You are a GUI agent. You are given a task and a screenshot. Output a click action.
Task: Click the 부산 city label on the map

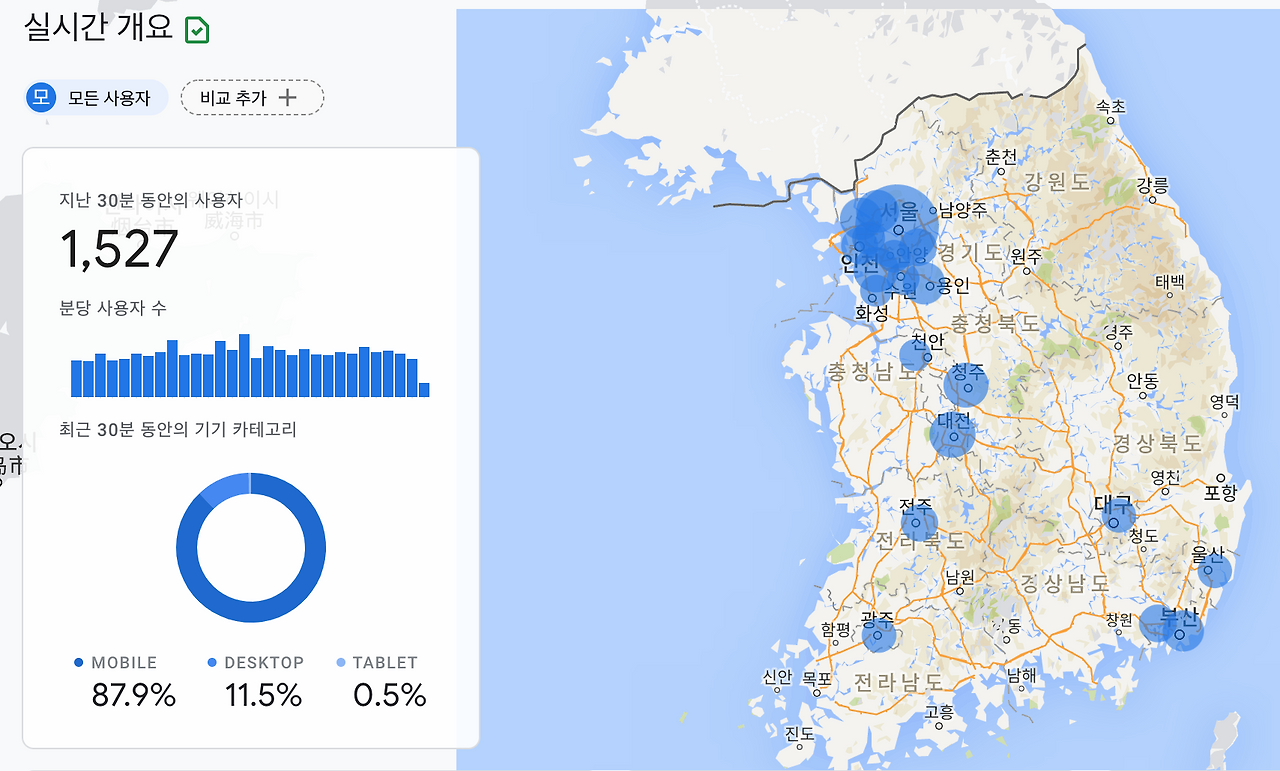[1179, 617]
